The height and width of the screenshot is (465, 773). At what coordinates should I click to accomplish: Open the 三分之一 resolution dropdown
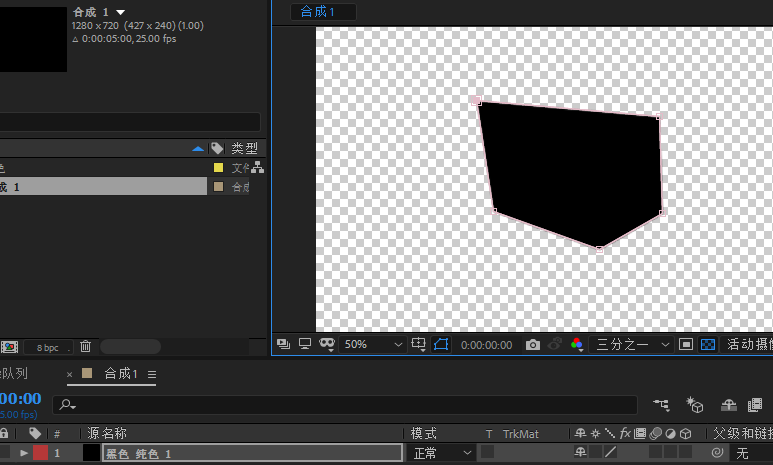pos(632,344)
